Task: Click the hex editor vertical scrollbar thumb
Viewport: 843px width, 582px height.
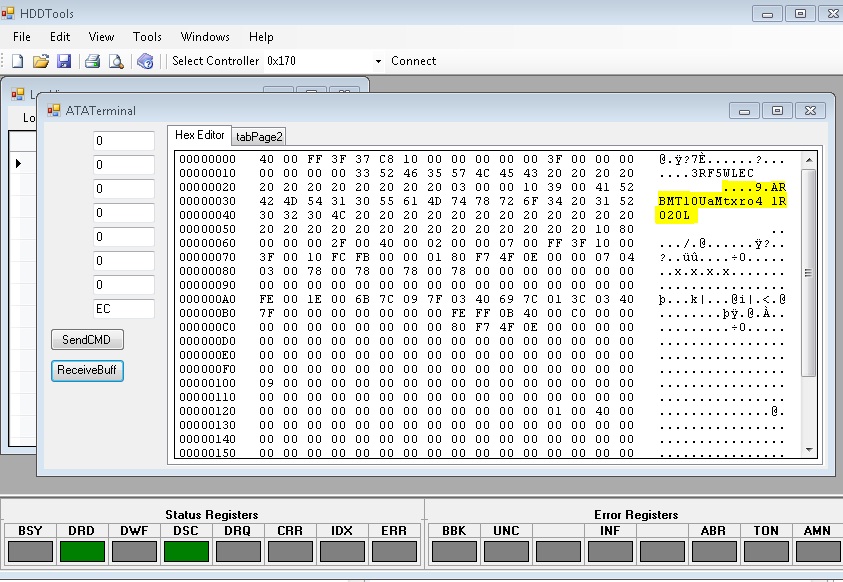Action: point(809,272)
